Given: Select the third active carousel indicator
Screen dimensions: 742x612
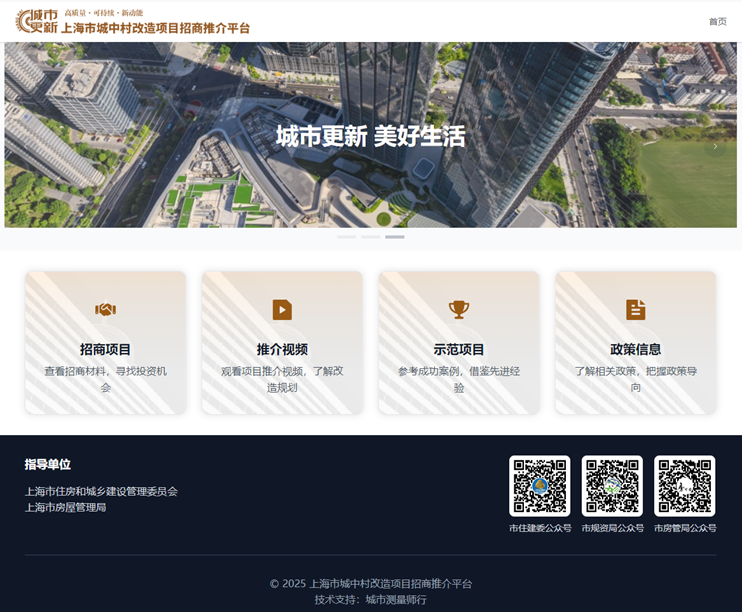Looking at the screenshot, I should (x=395, y=237).
